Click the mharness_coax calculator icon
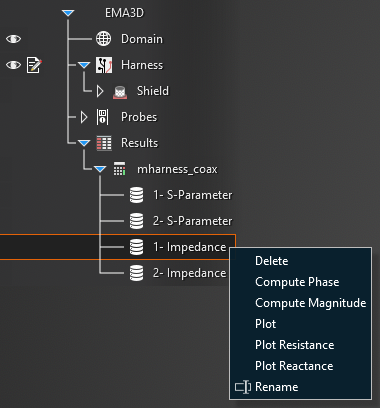The height and width of the screenshot is (408, 380). click(119, 169)
